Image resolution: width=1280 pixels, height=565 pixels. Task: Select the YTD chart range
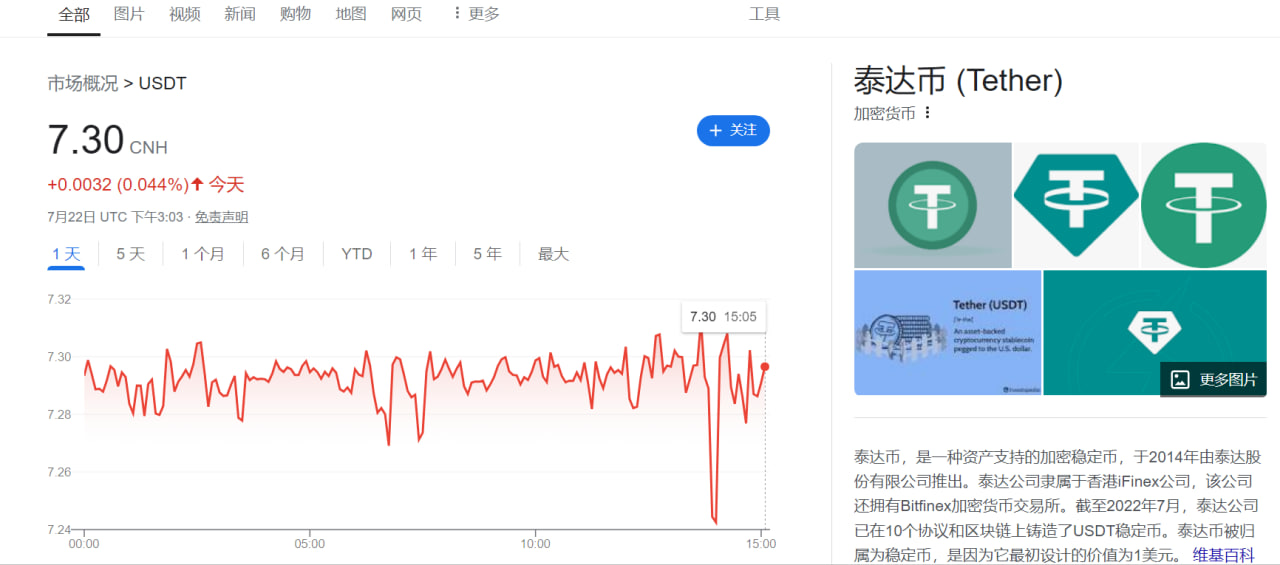(x=357, y=254)
